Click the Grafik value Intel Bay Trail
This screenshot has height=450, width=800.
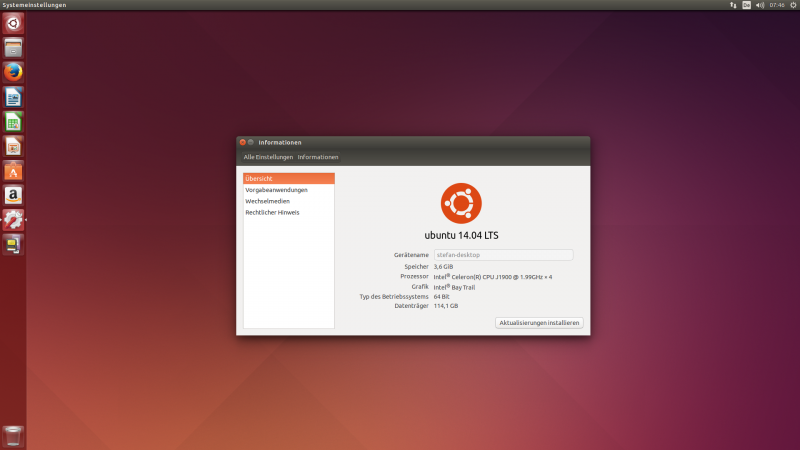point(454,287)
